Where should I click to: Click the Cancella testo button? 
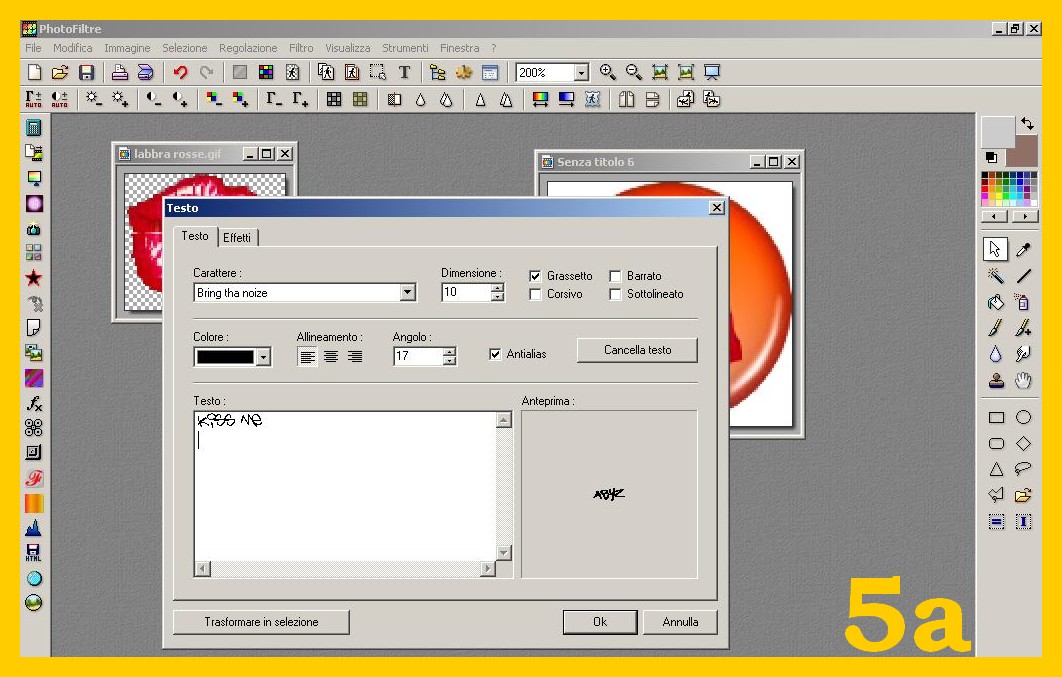(x=637, y=350)
